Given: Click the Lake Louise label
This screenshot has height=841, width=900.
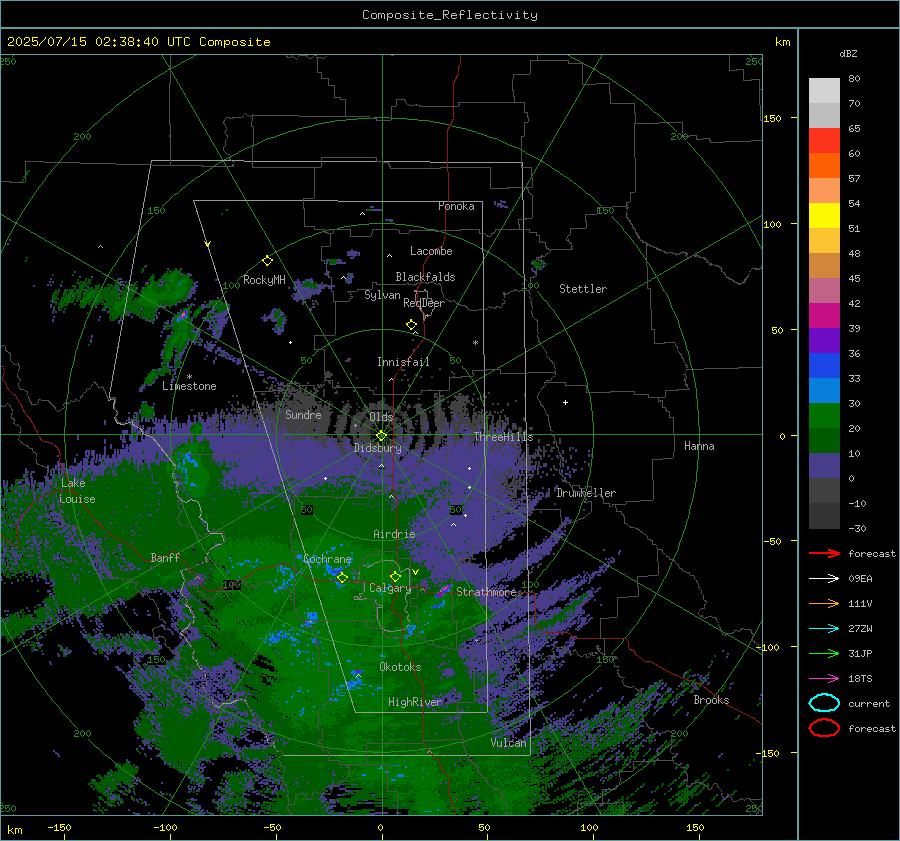Looking at the screenshot, I should pos(77,491).
